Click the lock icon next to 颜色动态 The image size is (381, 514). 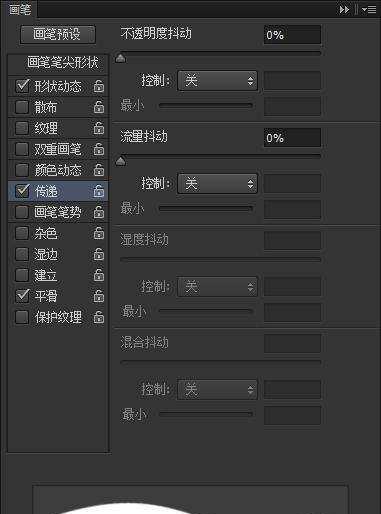[x=99, y=170]
